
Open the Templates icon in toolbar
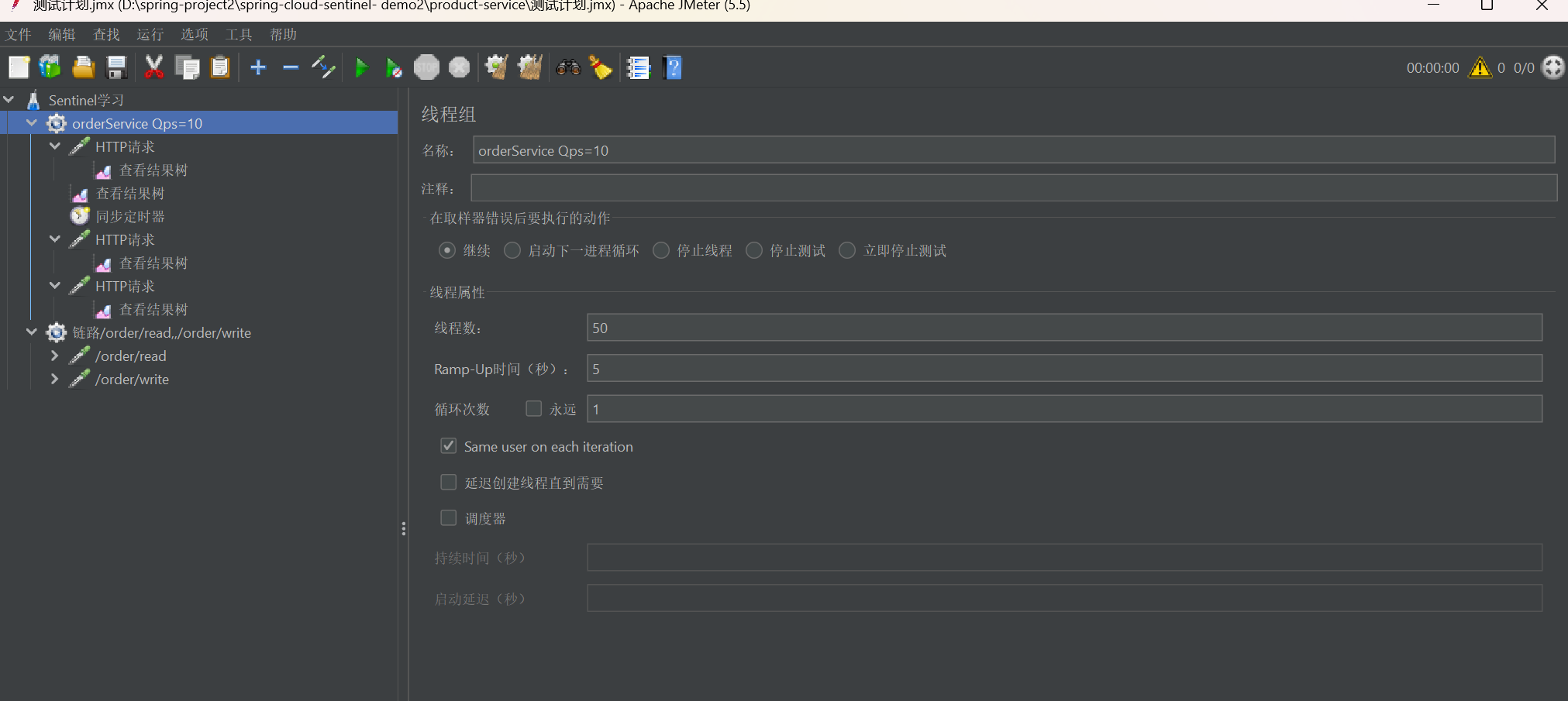[x=50, y=67]
